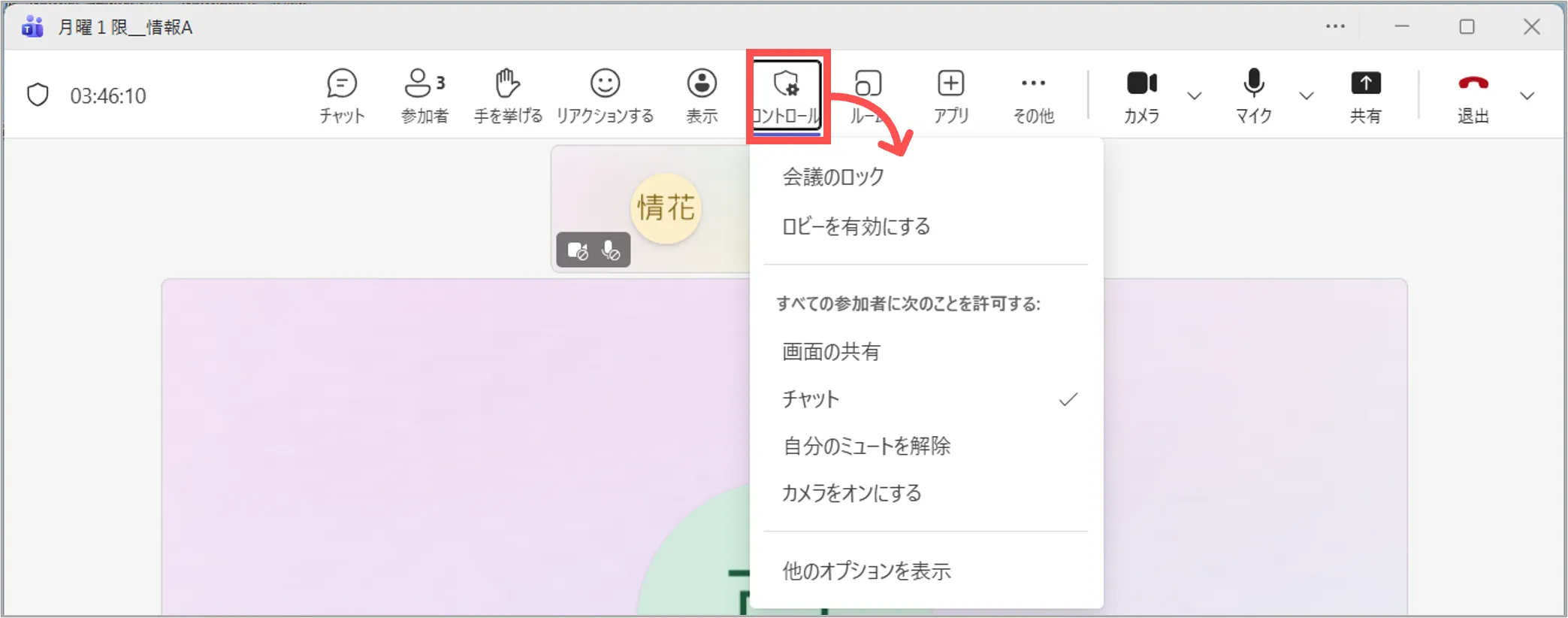The height and width of the screenshot is (618, 1568).
Task: Open the チャット chat panel icon
Action: tap(342, 95)
